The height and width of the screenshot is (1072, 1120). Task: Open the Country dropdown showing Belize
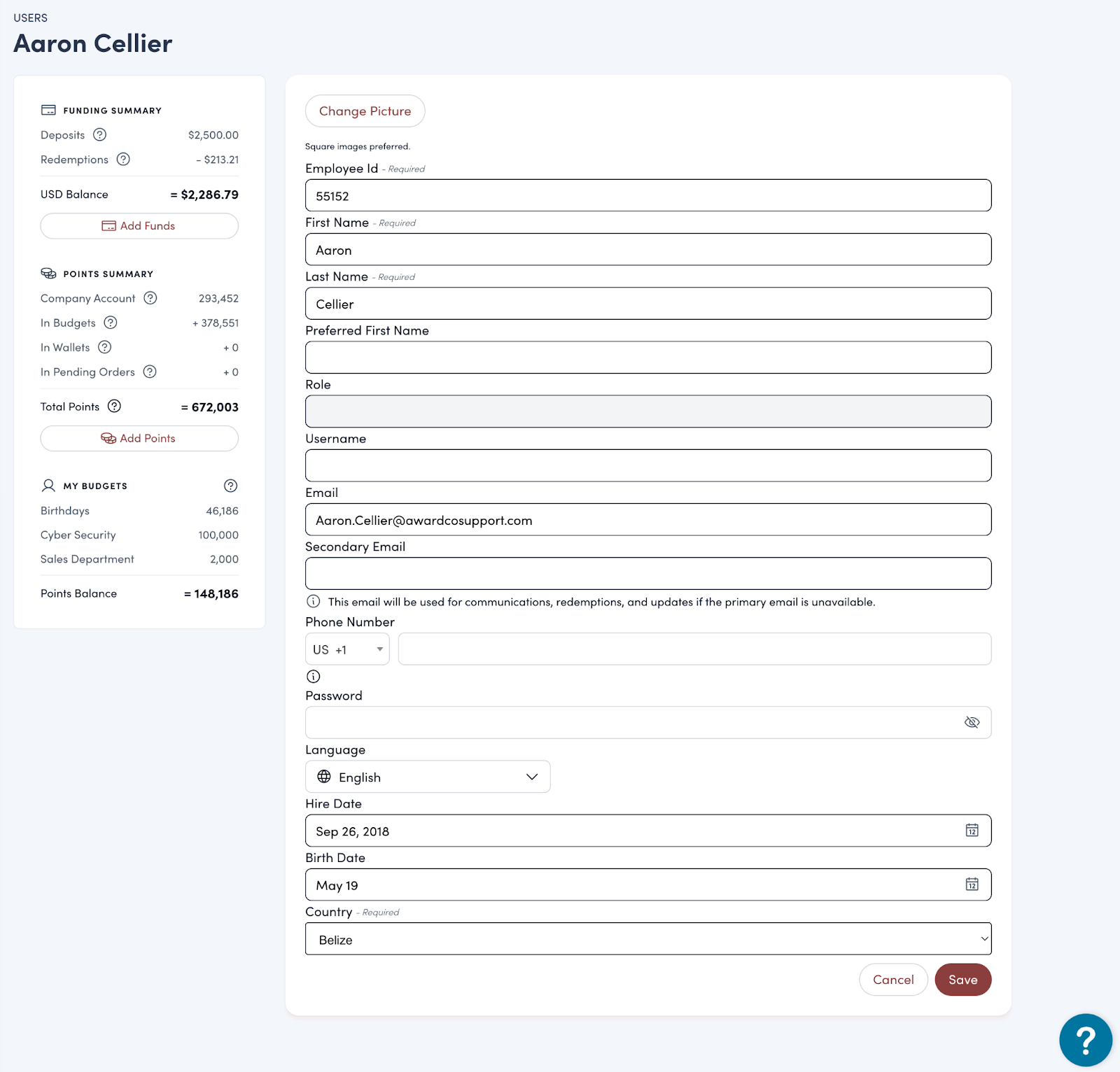point(647,939)
